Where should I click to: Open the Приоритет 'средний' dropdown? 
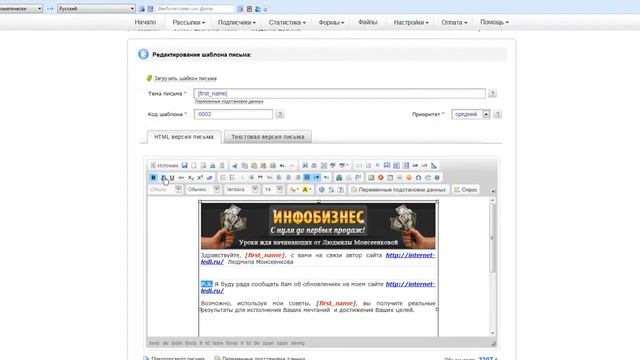tap(471, 114)
